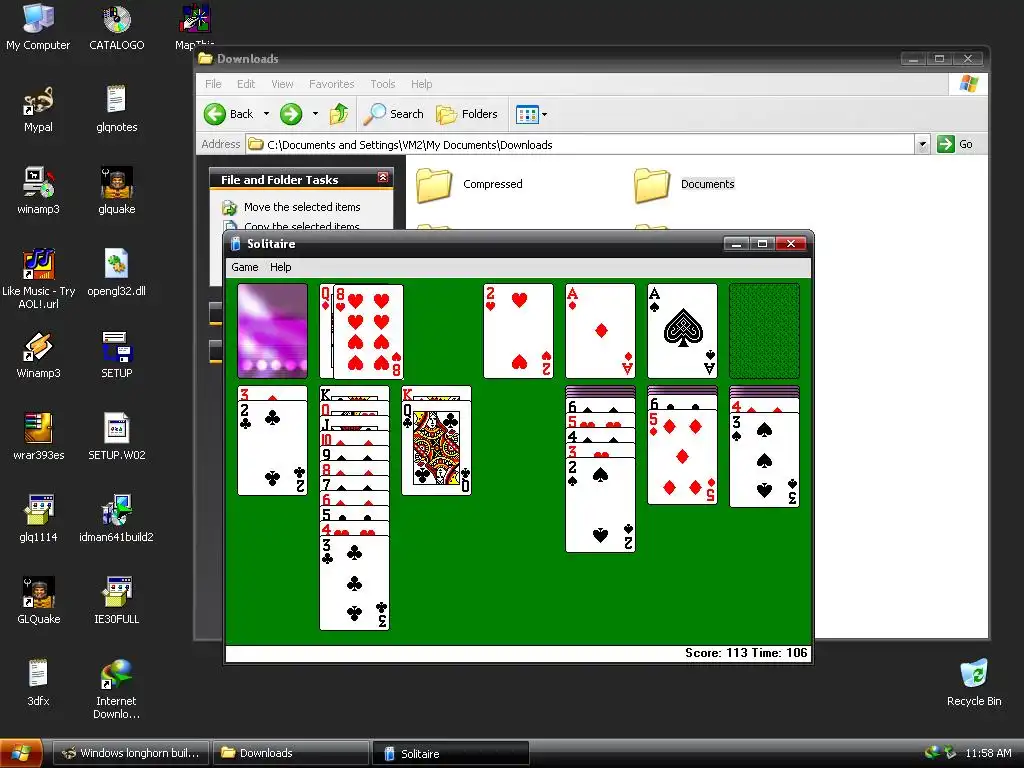Select the Compressed folder in Downloads

click(x=470, y=184)
